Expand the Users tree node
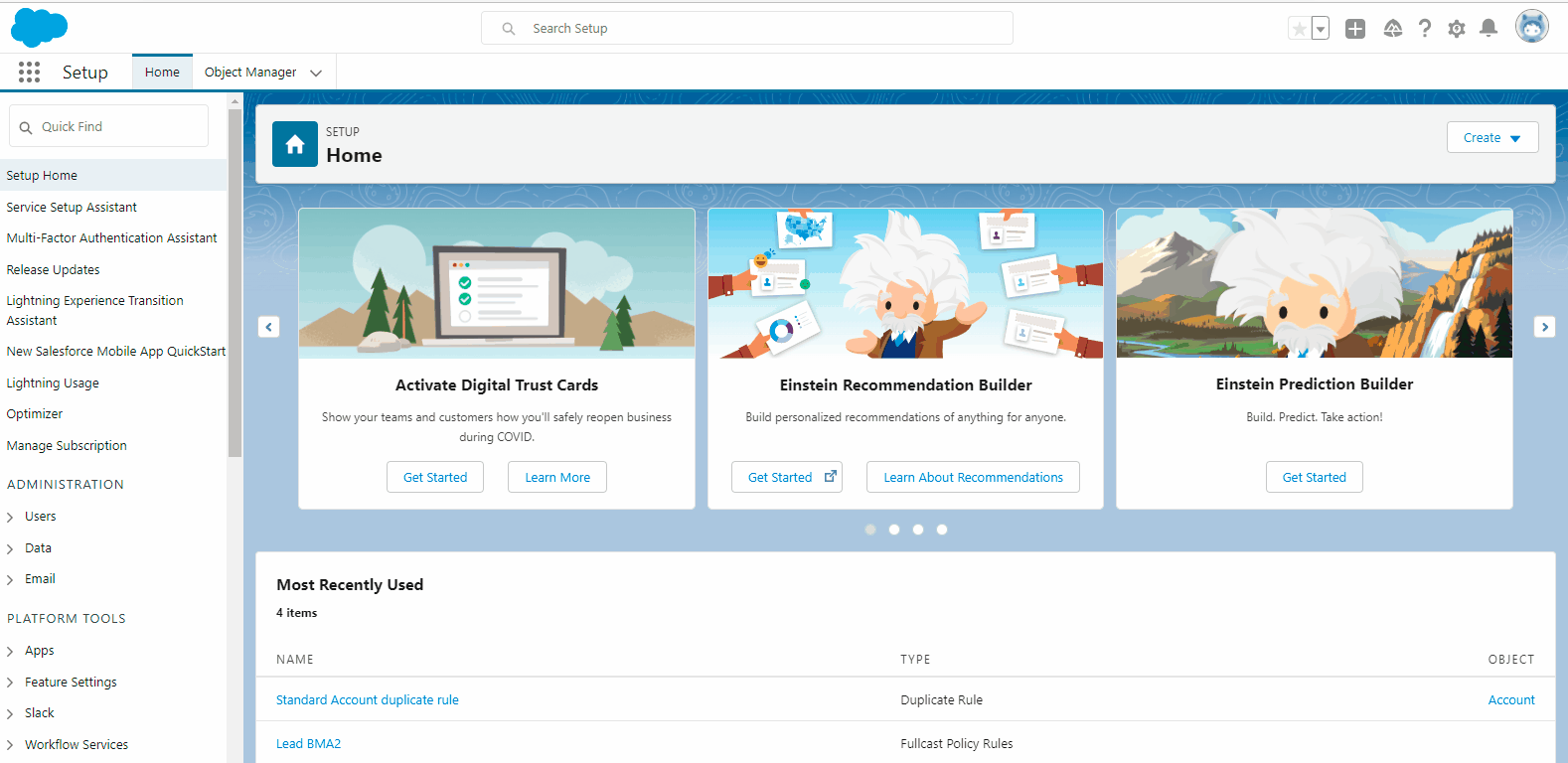Screen dimensions: 1568x763 point(11,517)
